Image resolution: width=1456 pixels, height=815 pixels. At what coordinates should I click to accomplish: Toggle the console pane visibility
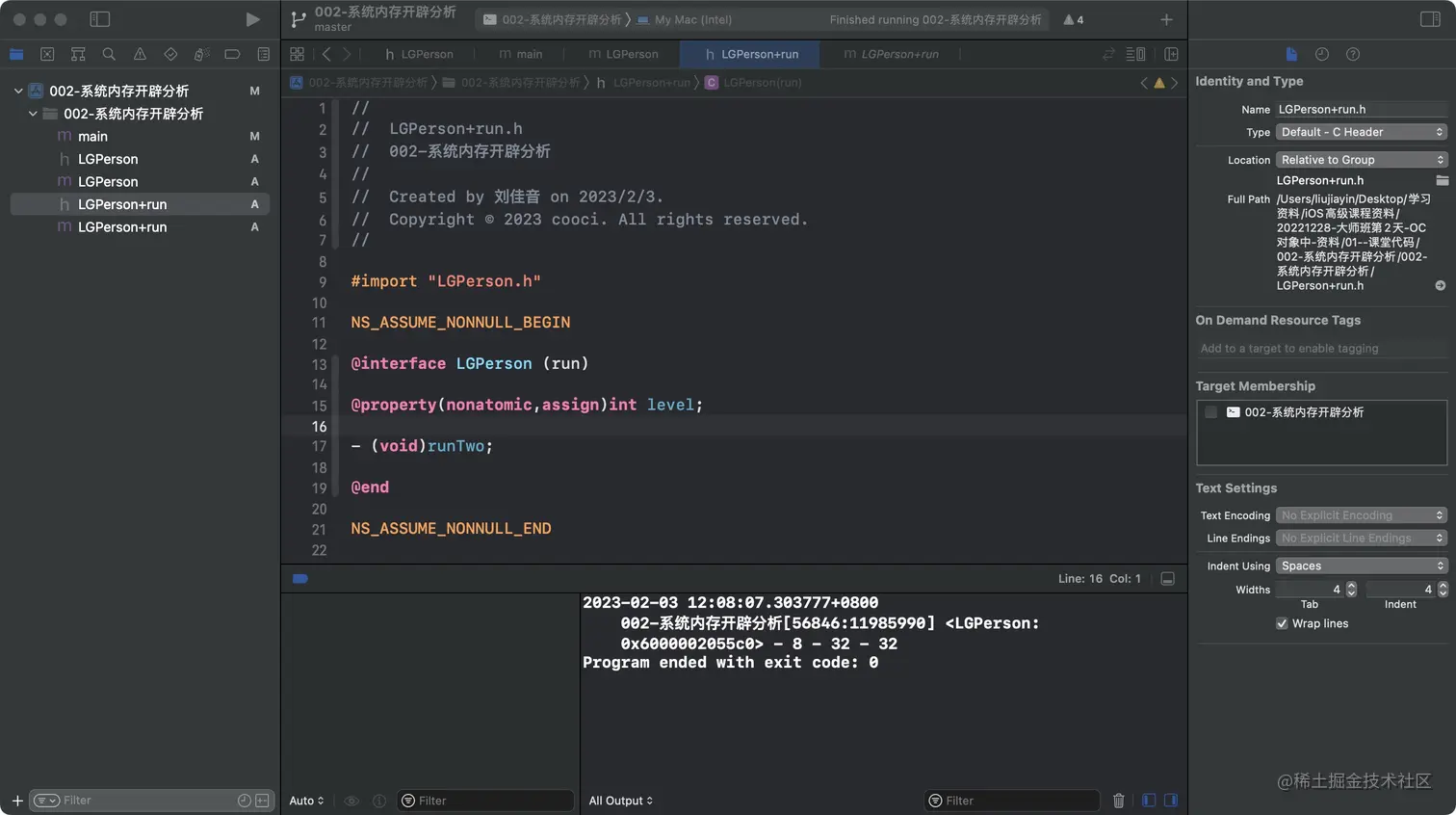[1171, 801]
